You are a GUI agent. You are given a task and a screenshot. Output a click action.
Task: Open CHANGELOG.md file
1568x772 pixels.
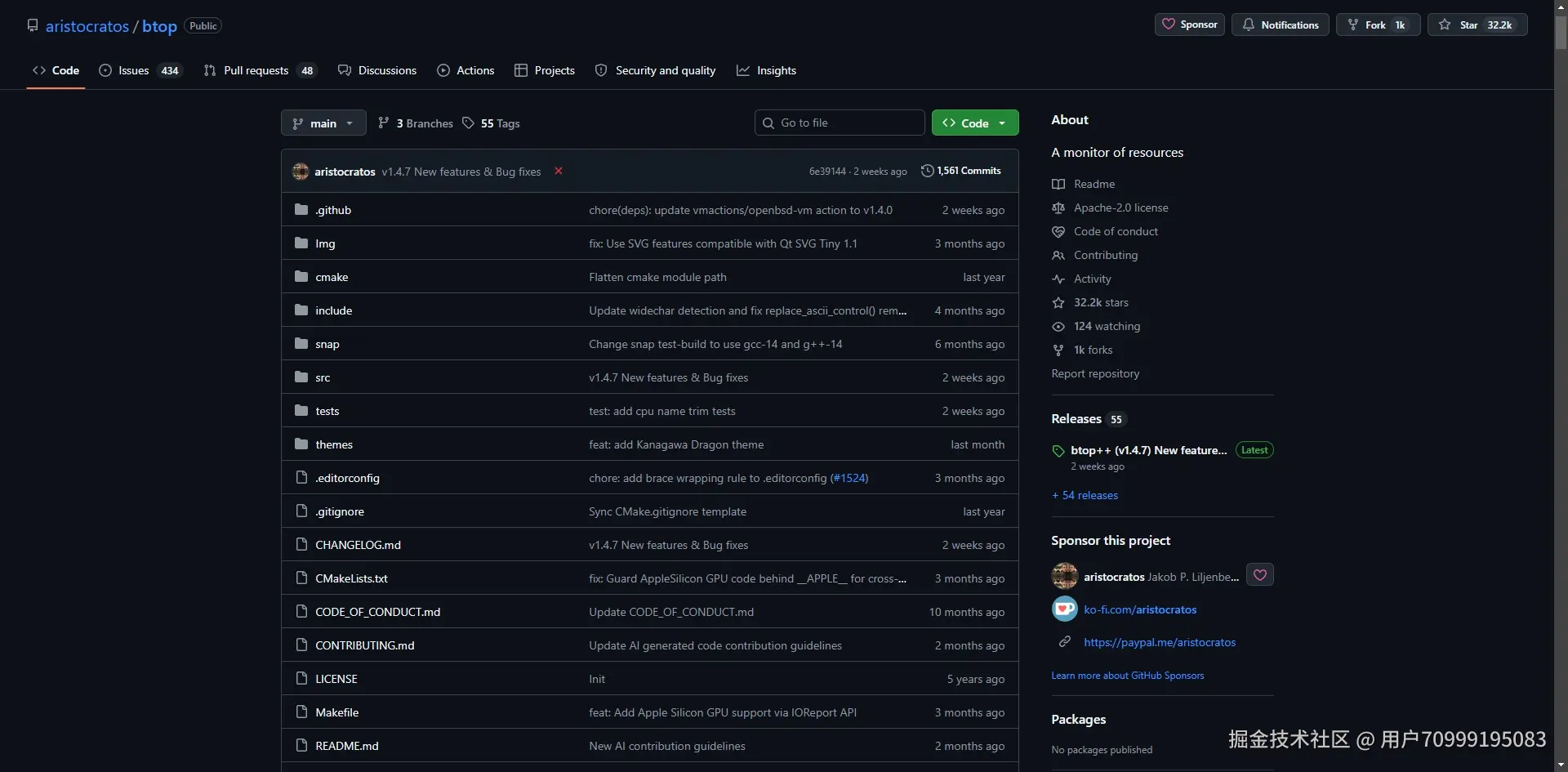tap(358, 545)
